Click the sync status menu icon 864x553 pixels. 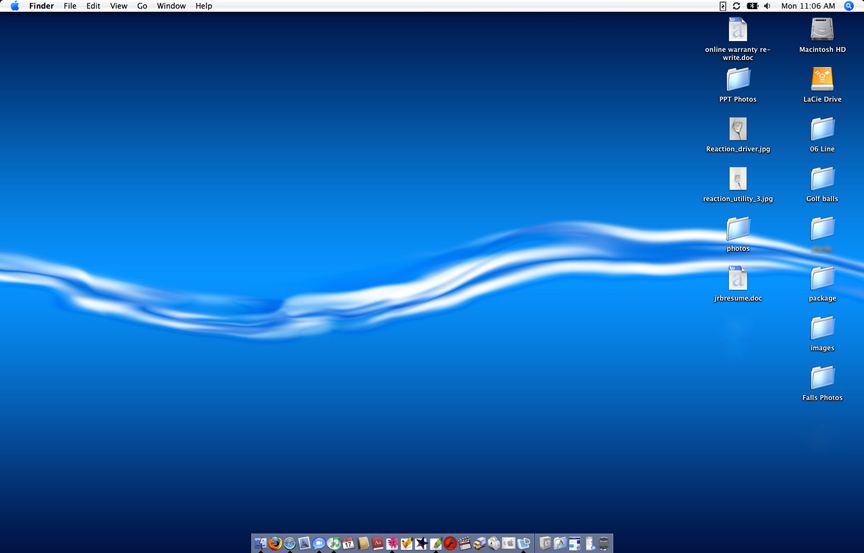click(737, 6)
